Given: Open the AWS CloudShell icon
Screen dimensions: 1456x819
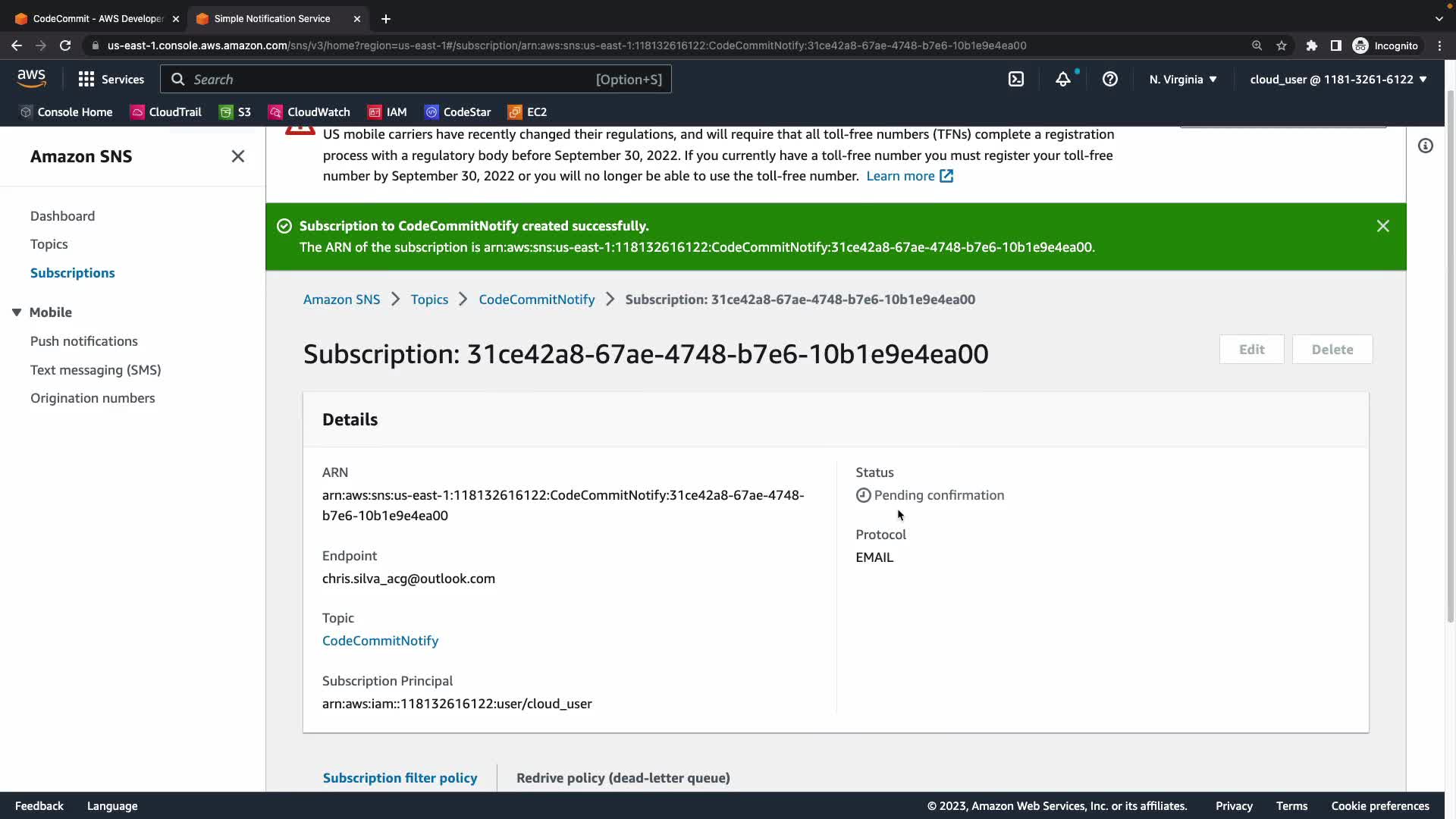Looking at the screenshot, I should tap(1016, 79).
